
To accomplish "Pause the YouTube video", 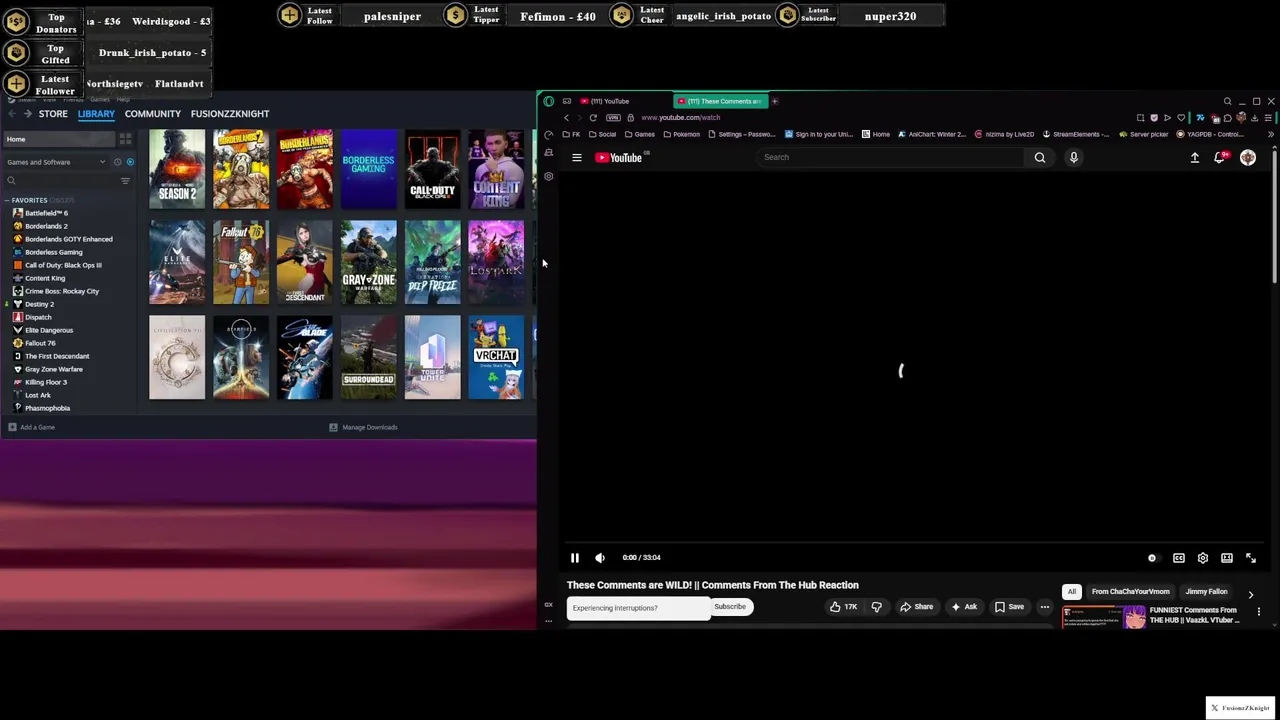I will click(x=575, y=558).
